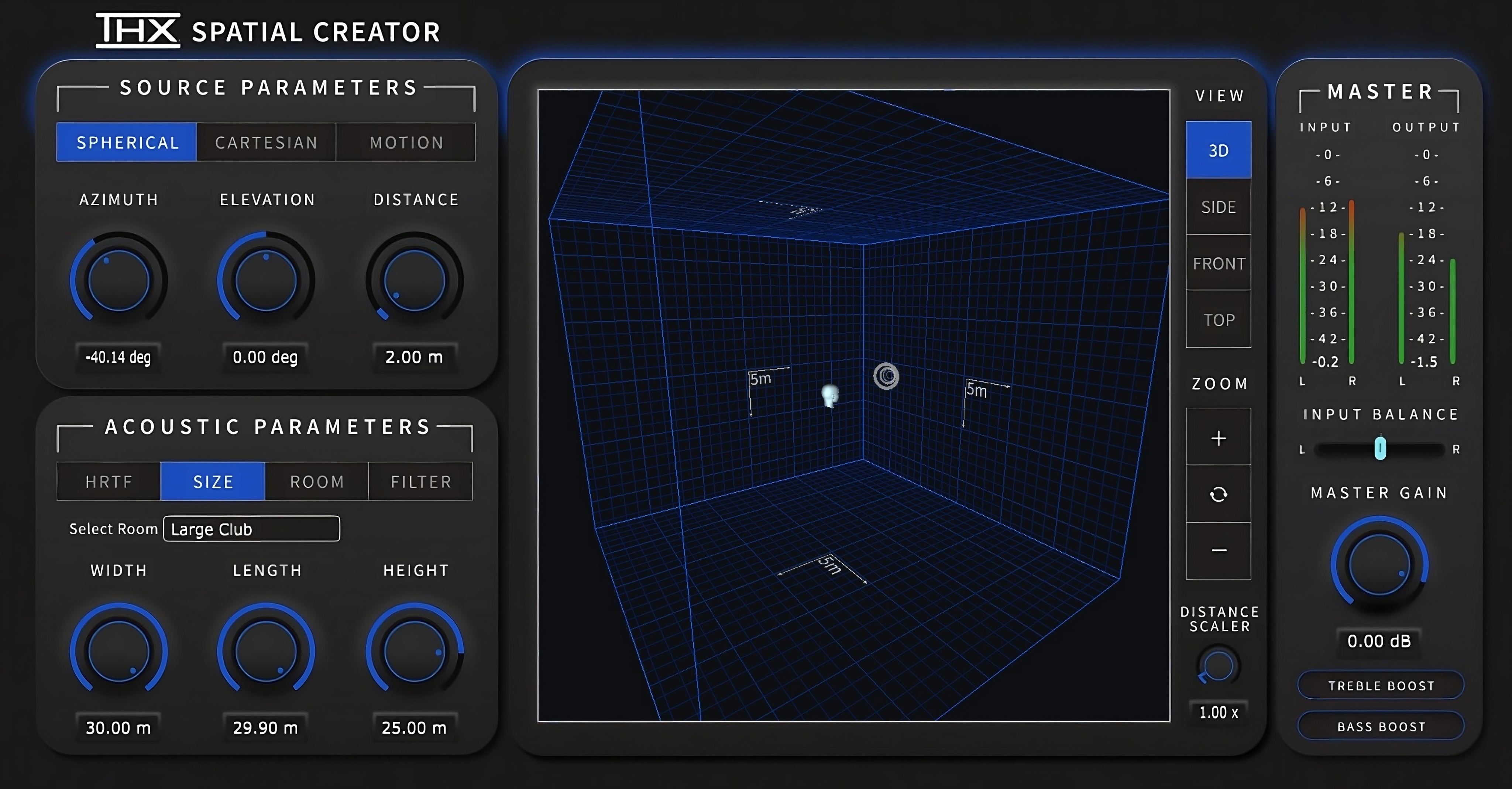The height and width of the screenshot is (789, 1512).
Task: Click the Azimuth knob
Action: (x=118, y=281)
